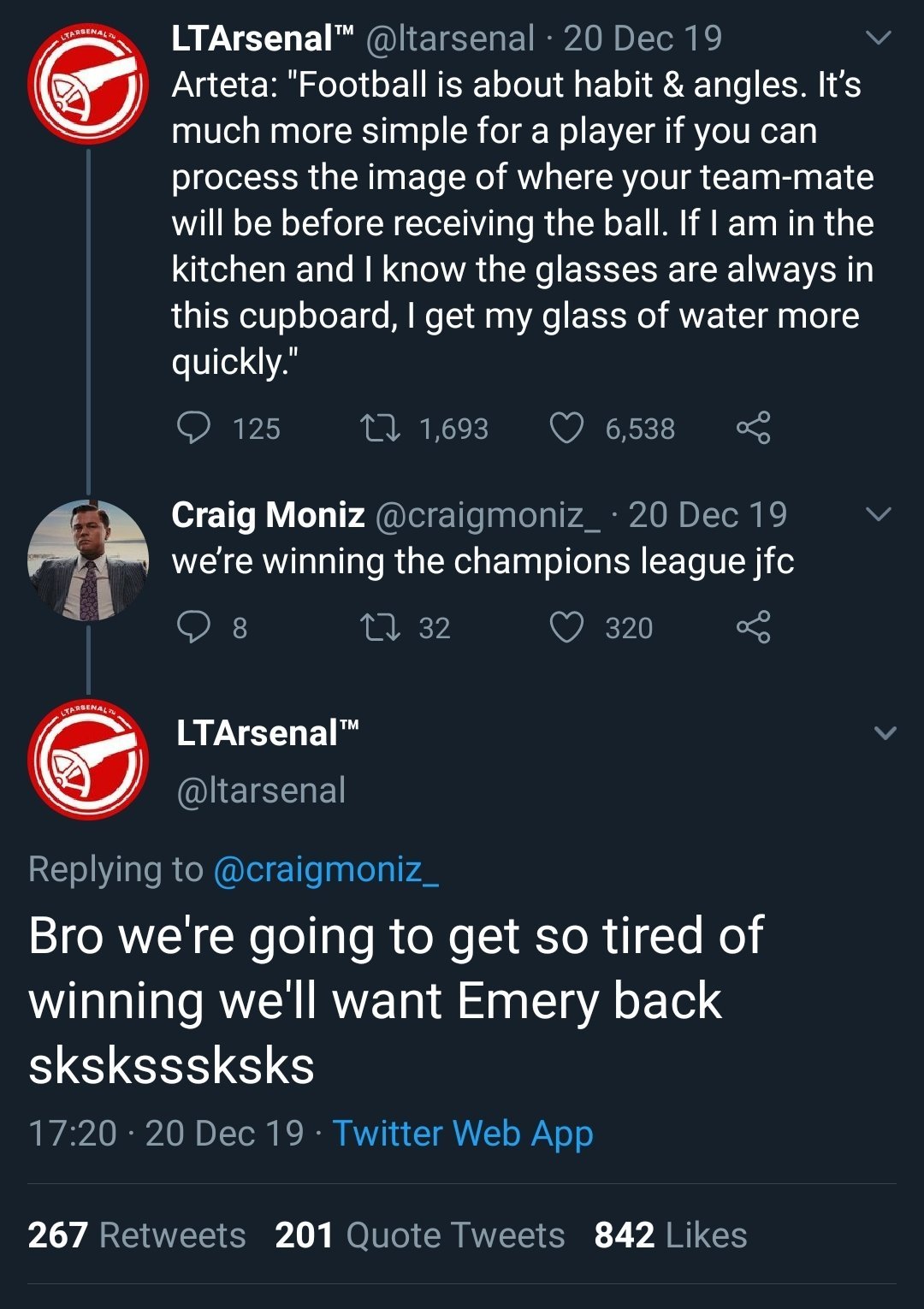The height and width of the screenshot is (1309, 924).
Task: View the 201 Quote Tweets list
Action: [x=419, y=1235]
